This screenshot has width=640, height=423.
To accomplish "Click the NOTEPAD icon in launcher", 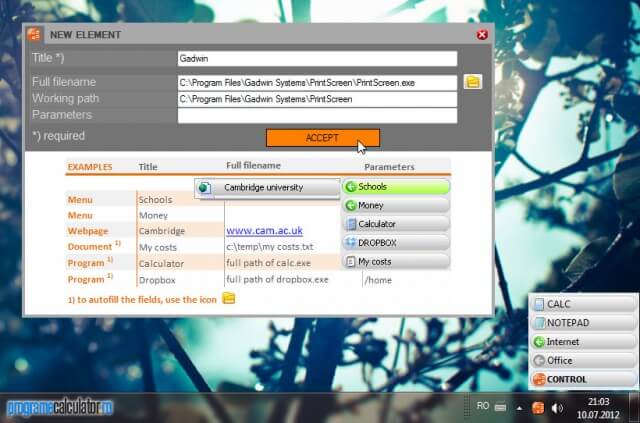I will (x=539, y=323).
